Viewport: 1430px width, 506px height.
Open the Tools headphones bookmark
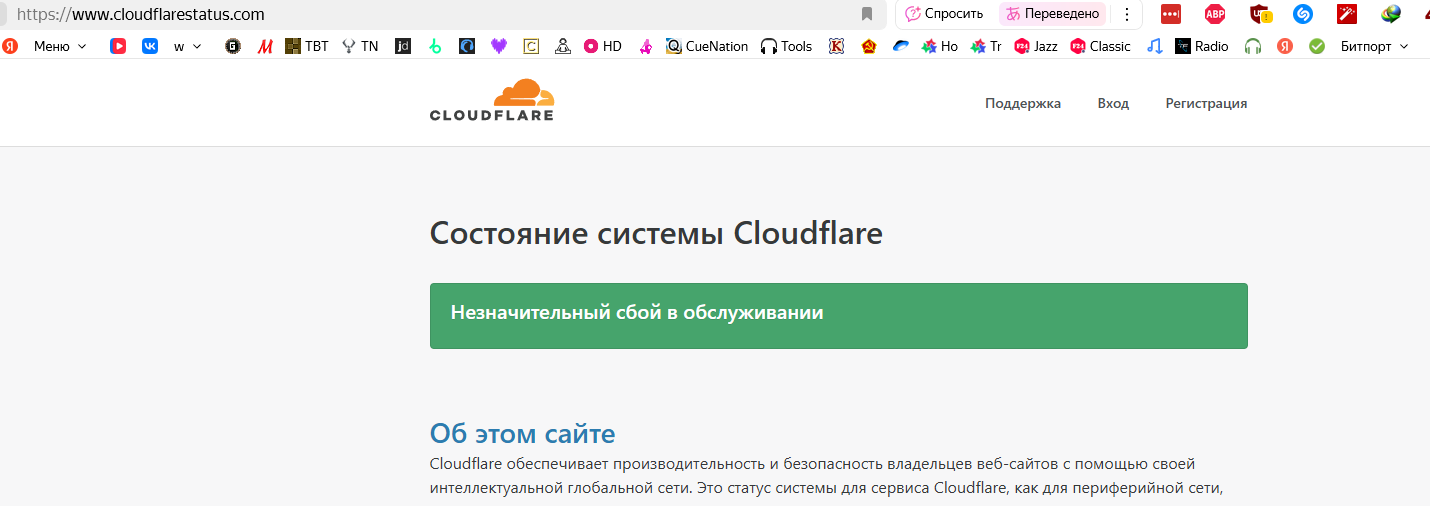tap(787, 46)
